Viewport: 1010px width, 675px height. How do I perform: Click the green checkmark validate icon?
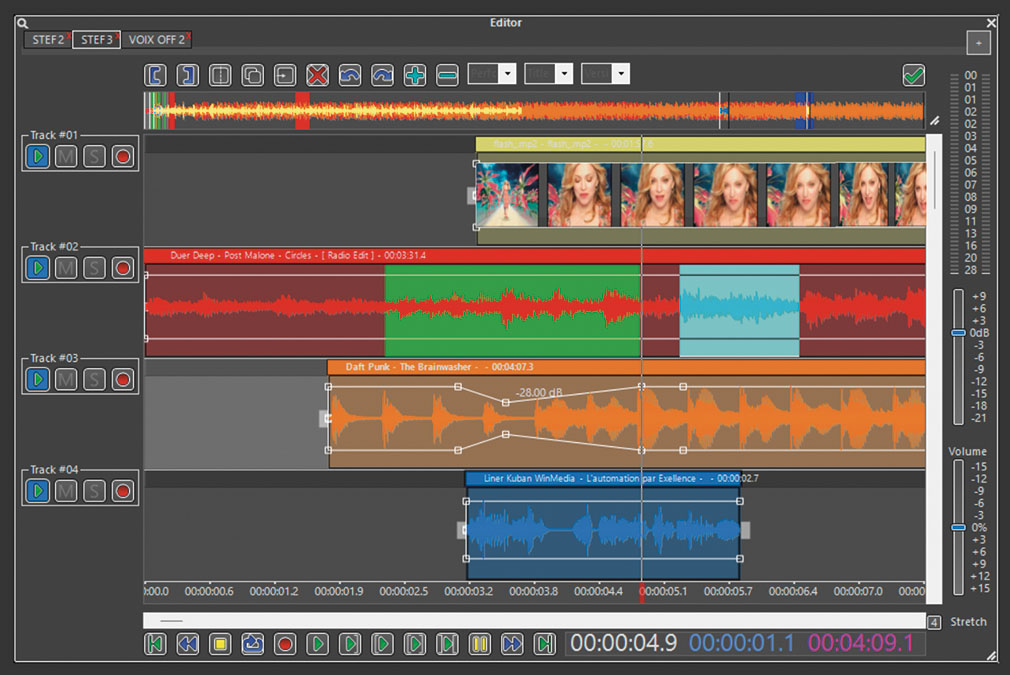click(x=913, y=75)
